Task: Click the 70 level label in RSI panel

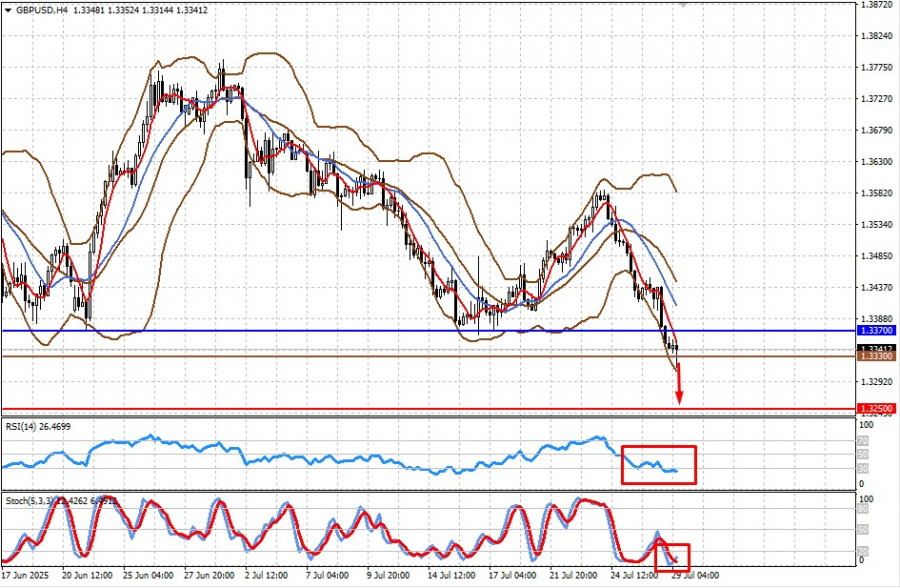Action: (x=863, y=441)
